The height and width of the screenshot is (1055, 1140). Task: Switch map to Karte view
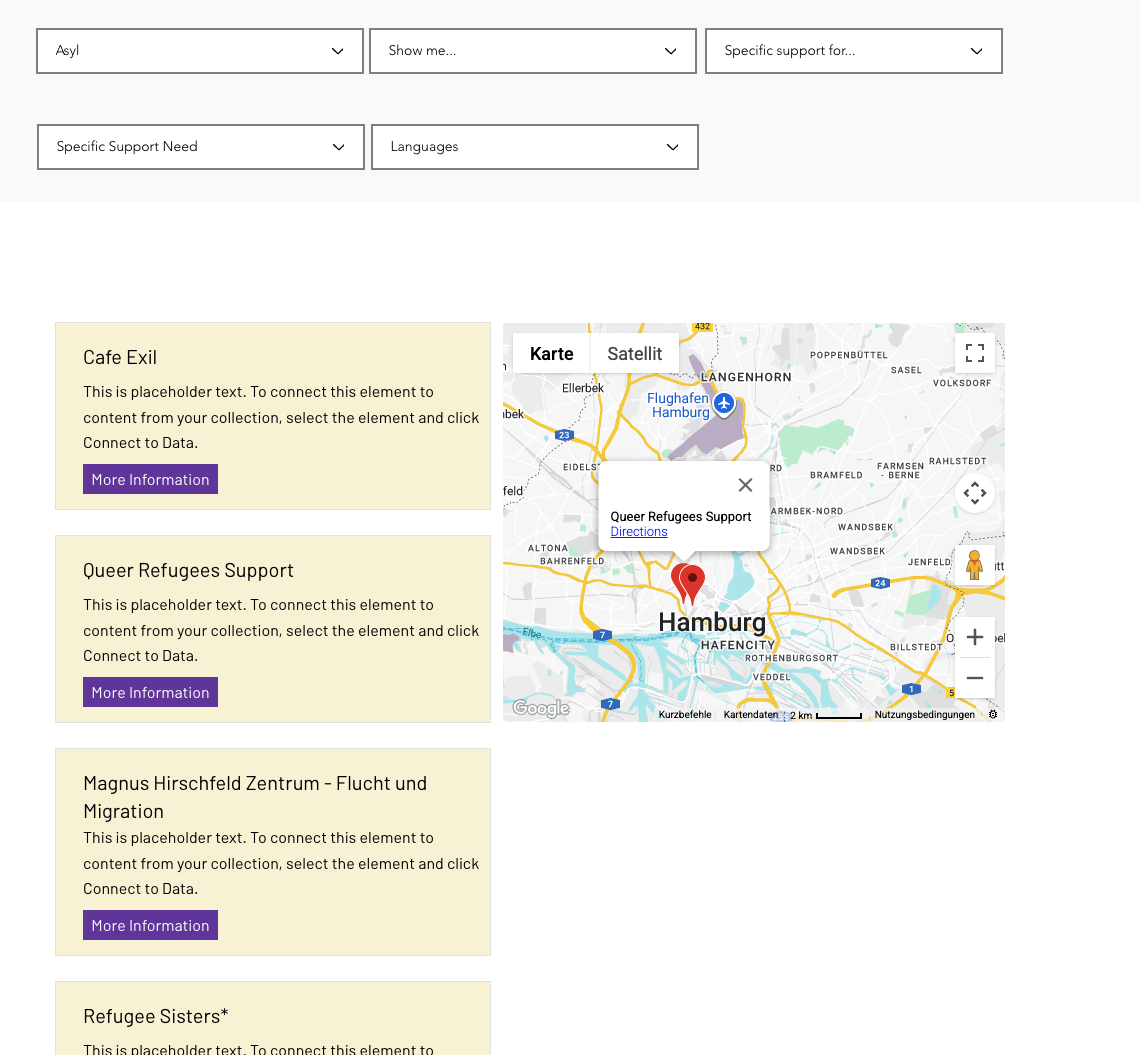[x=552, y=354]
